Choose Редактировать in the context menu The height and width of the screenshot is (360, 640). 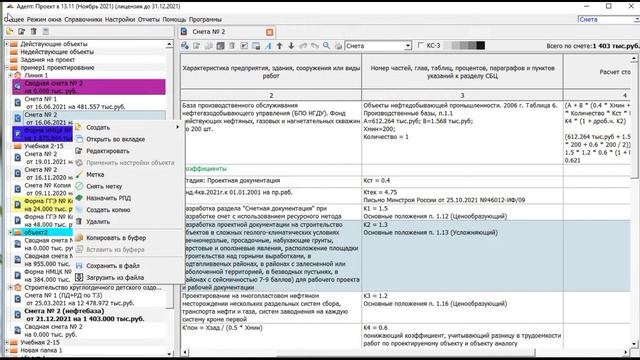pos(128,151)
